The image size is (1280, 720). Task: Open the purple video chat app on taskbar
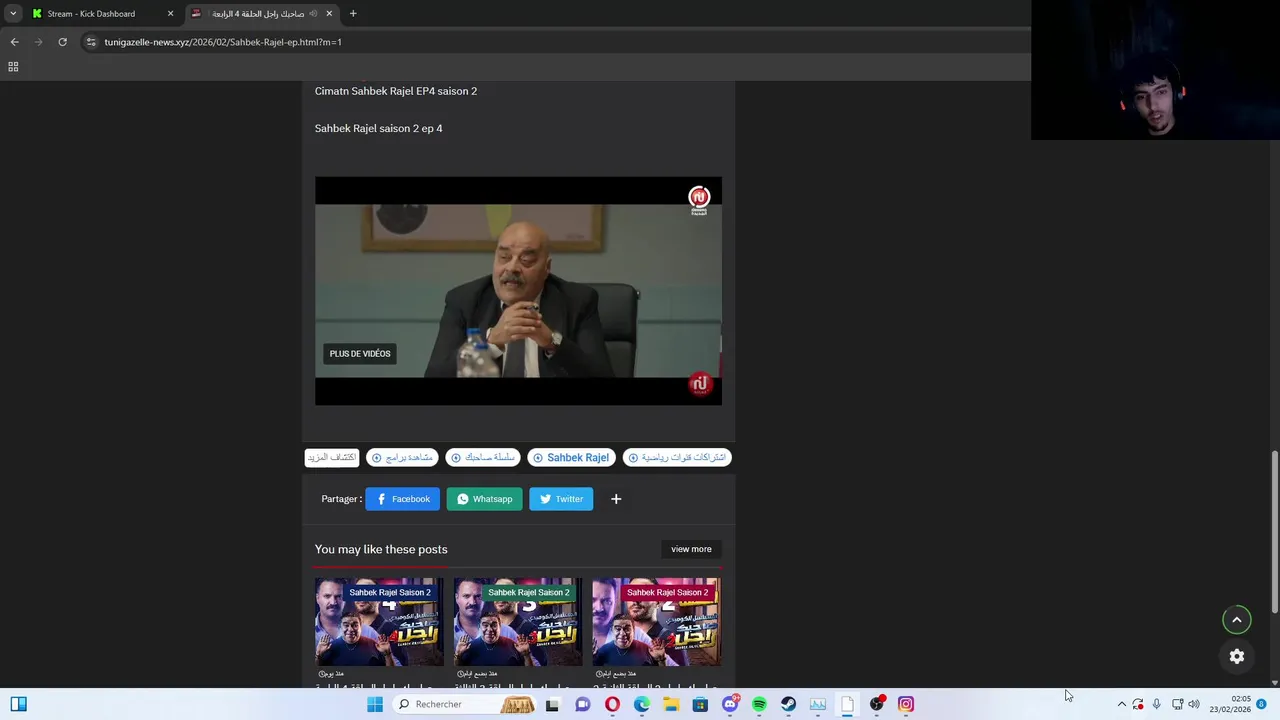pyautogui.click(x=582, y=704)
